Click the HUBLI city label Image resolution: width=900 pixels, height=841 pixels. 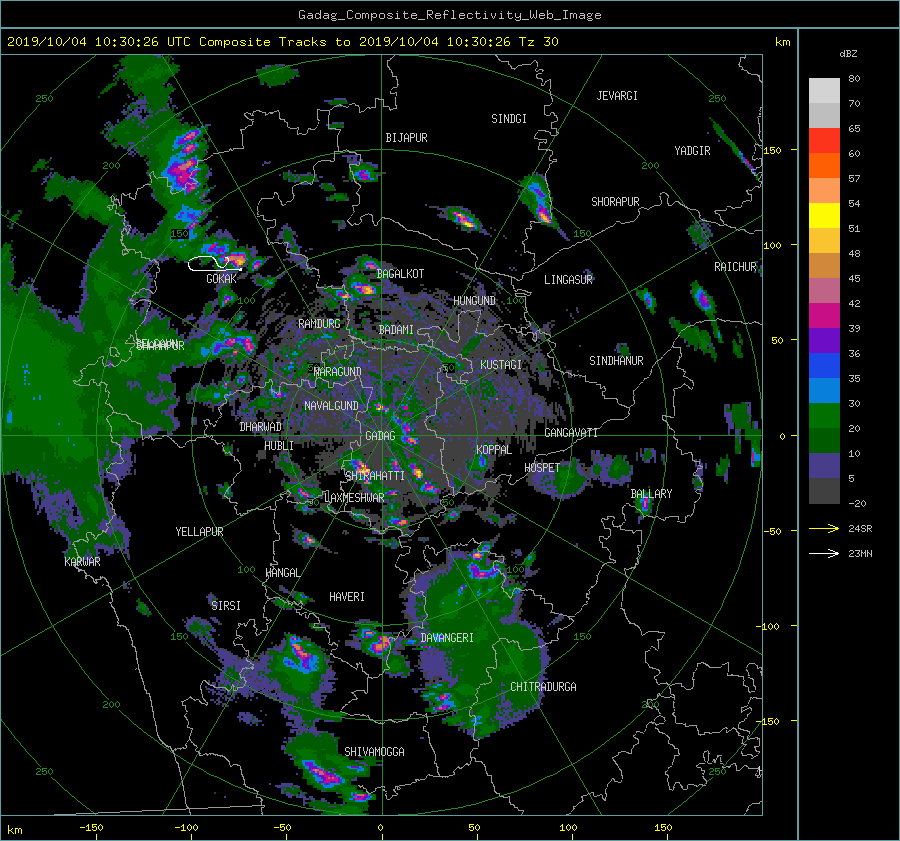279,446
